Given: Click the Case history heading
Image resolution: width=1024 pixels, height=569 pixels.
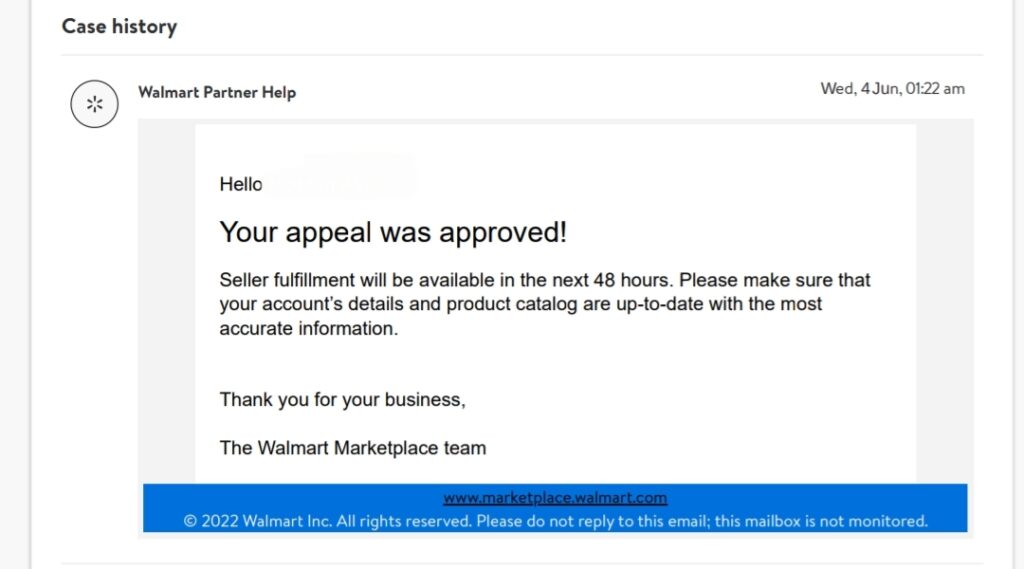Looking at the screenshot, I should point(119,27).
